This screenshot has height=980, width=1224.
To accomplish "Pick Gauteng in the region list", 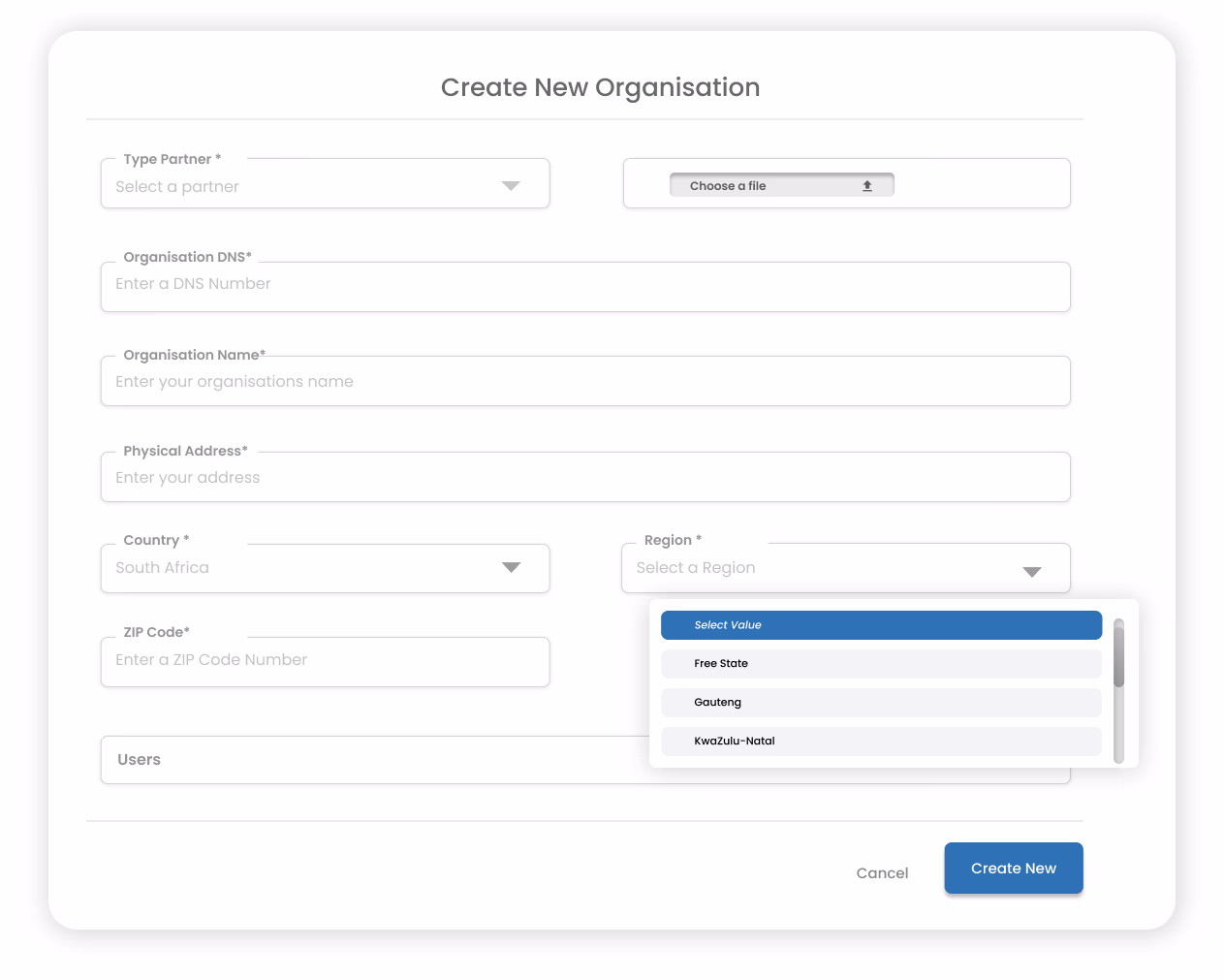I will coord(880,703).
